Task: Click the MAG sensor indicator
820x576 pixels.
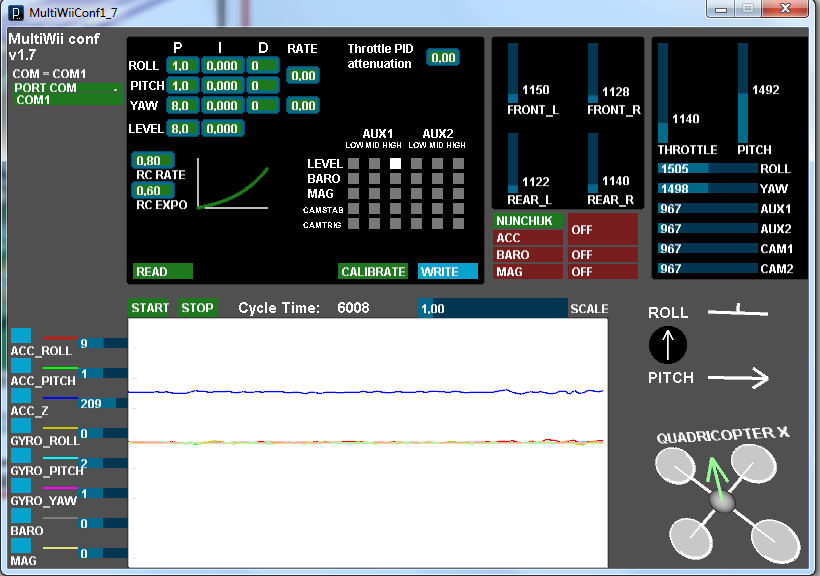Action: pos(528,272)
